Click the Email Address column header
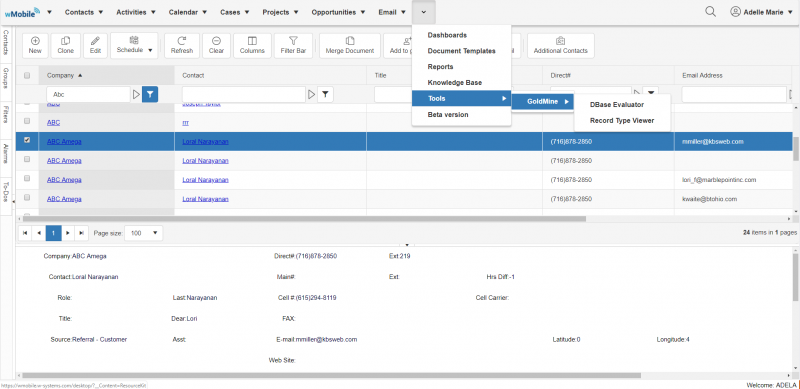 coord(702,75)
